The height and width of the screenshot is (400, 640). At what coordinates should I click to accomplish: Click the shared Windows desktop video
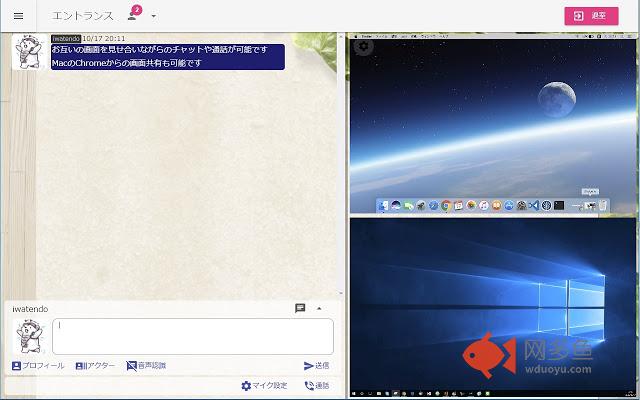coord(493,307)
